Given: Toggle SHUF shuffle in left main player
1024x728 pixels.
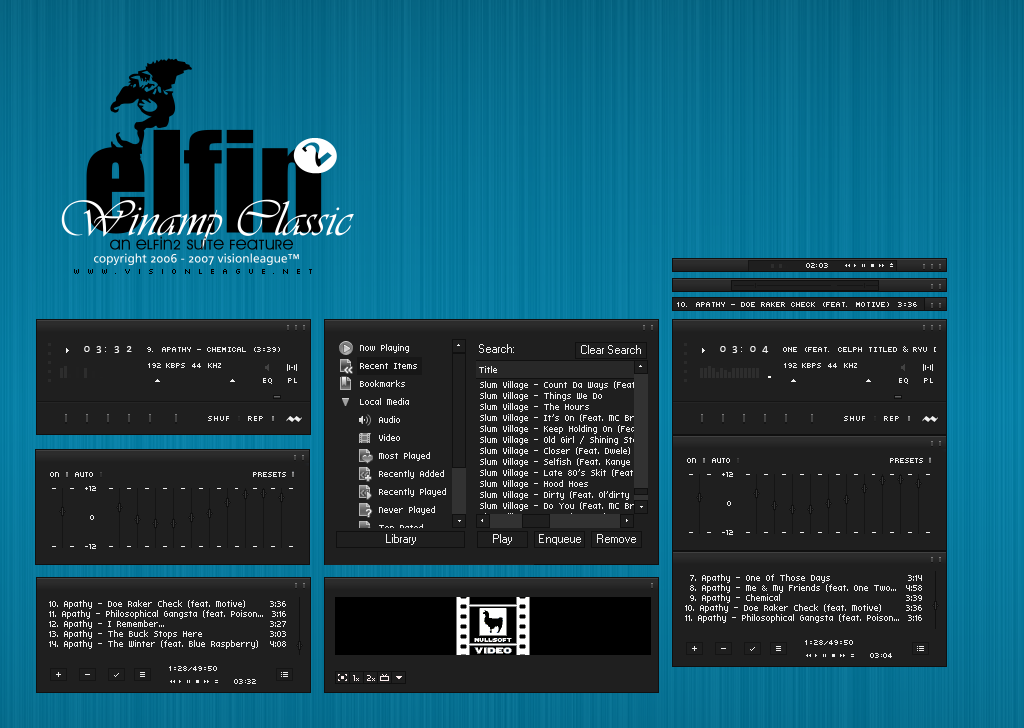Looking at the screenshot, I should click(x=219, y=419).
